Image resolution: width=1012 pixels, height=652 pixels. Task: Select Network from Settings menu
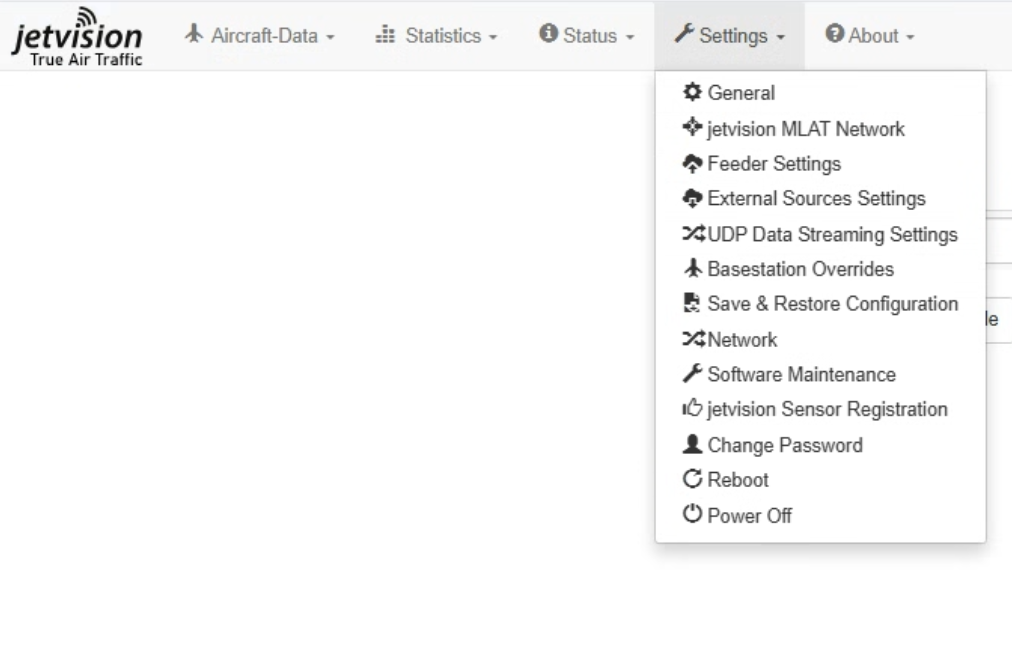pyautogui.click(x=741, y=340)
